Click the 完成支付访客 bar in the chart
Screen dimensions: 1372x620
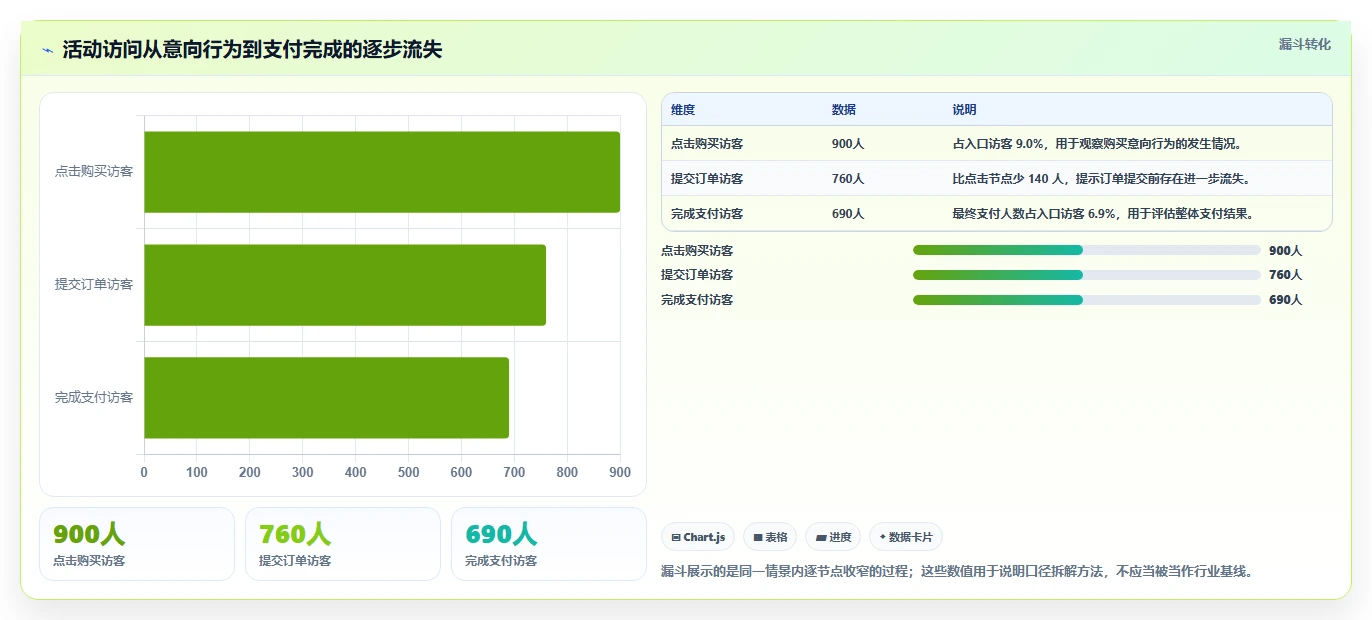pos(327,398)
